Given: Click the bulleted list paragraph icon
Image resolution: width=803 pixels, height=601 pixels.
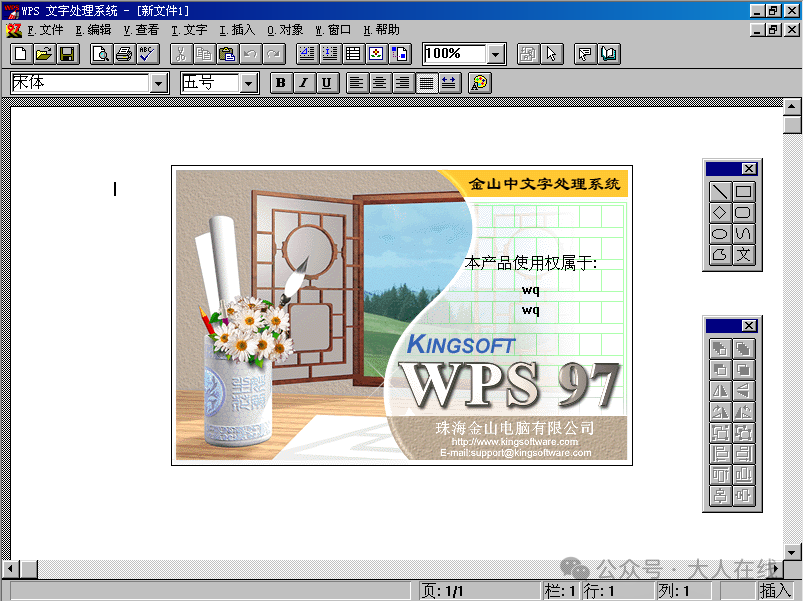Looking at the screenshot, I should (x=330, y=54).
